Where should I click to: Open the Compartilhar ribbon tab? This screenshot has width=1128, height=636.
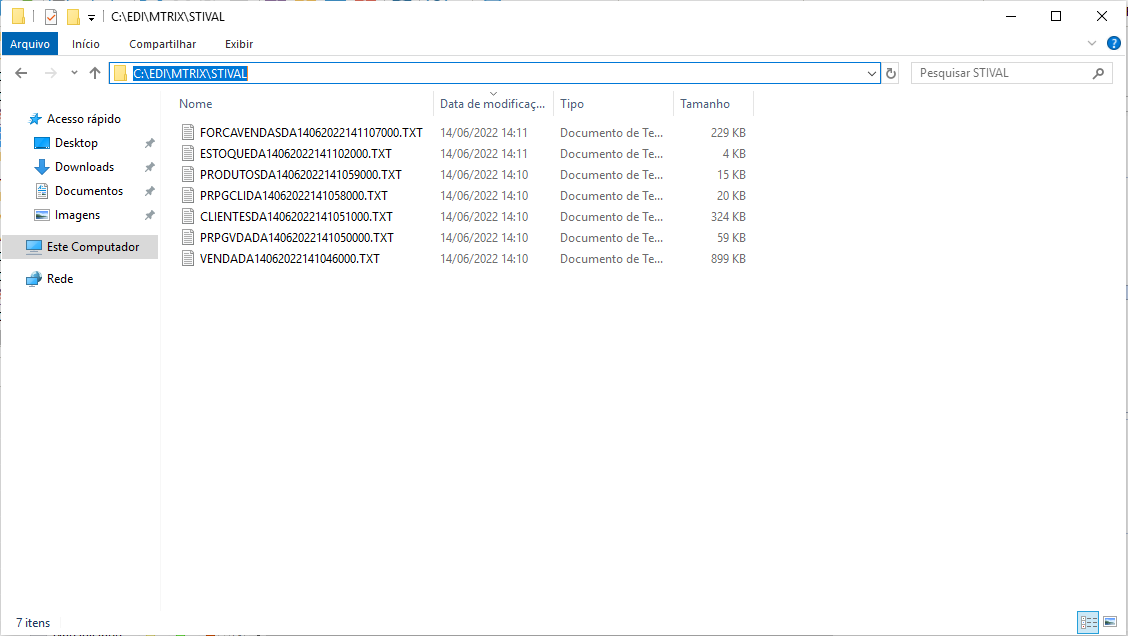pos(163,44)
